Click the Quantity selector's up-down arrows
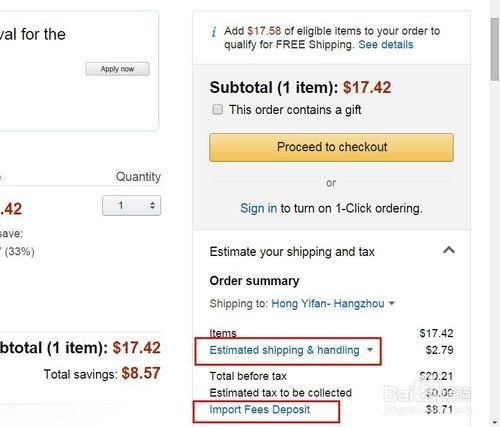 pos(152,205)
